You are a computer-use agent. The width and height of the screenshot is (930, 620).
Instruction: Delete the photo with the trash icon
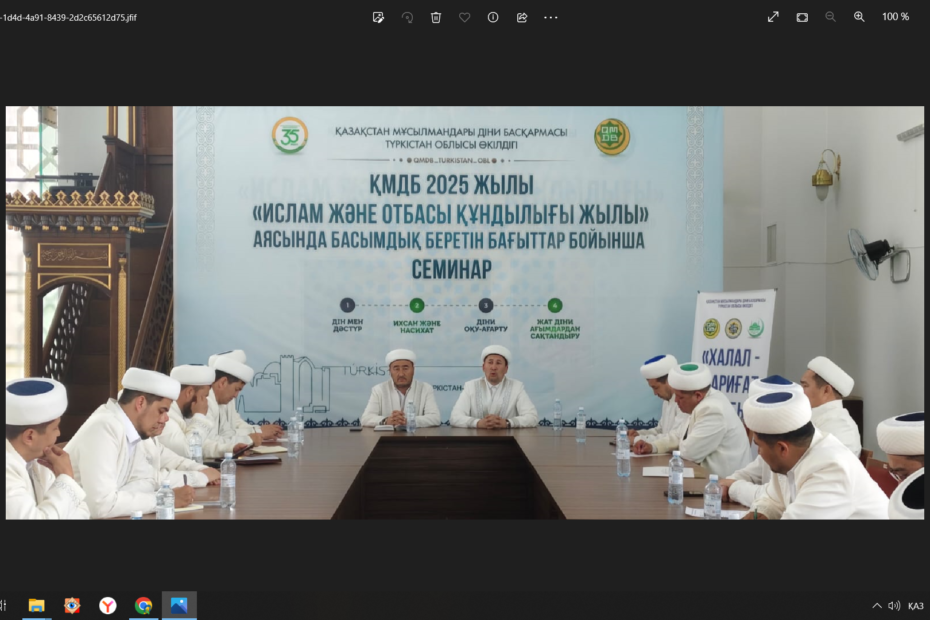tap(436, 17)
